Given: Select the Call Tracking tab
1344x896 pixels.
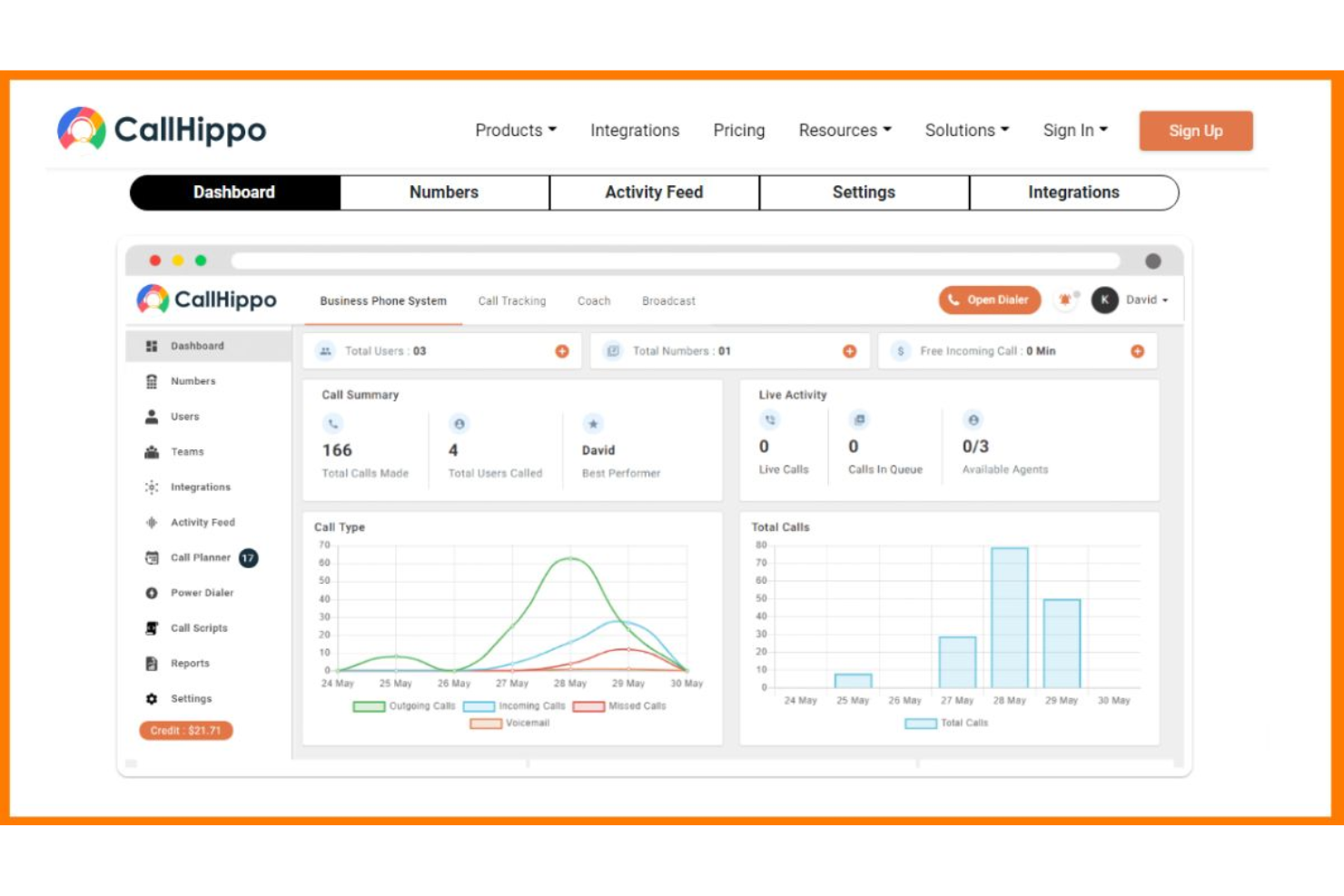Looking at the screenshot, I should pos(512,300).
